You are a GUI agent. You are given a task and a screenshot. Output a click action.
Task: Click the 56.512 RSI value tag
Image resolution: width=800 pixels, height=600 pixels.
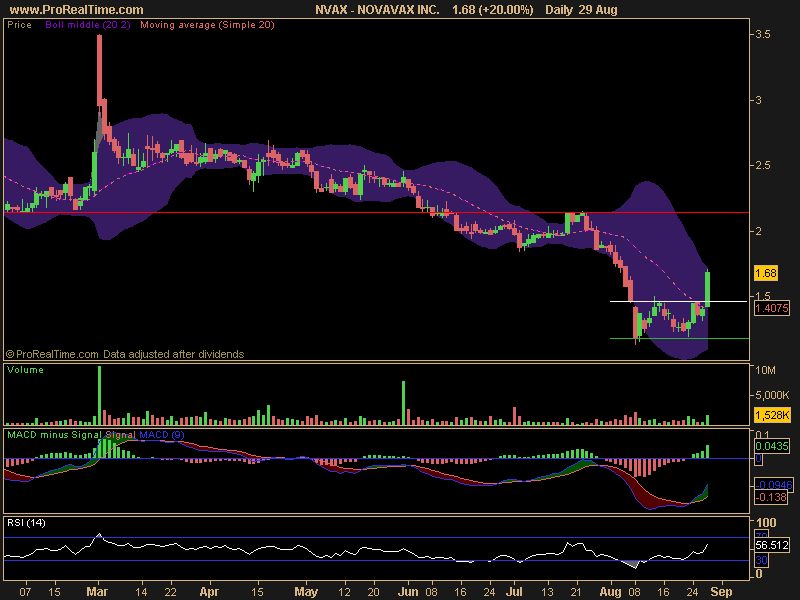coord(771,545)
